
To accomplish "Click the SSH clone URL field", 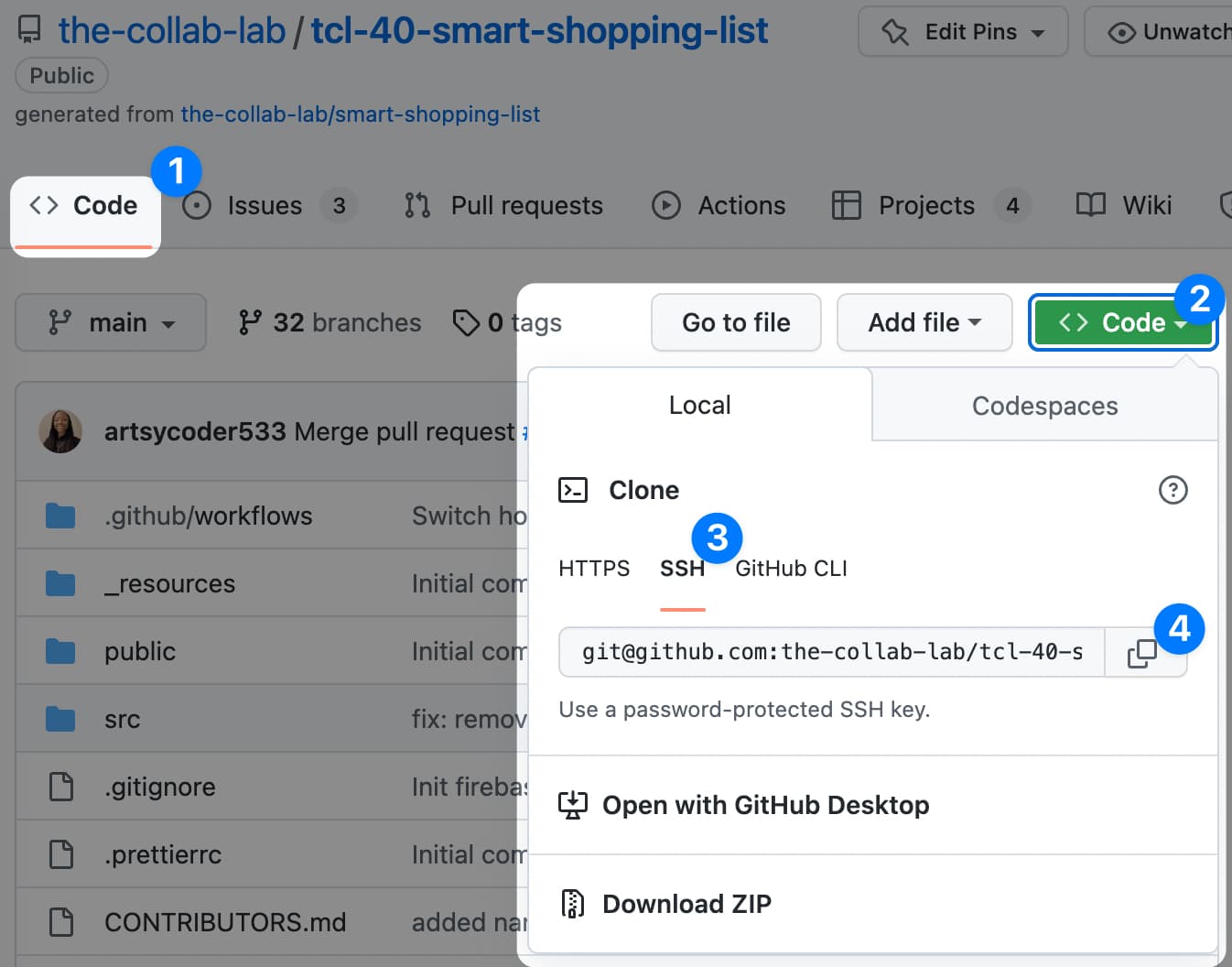I will click(832, 652).
